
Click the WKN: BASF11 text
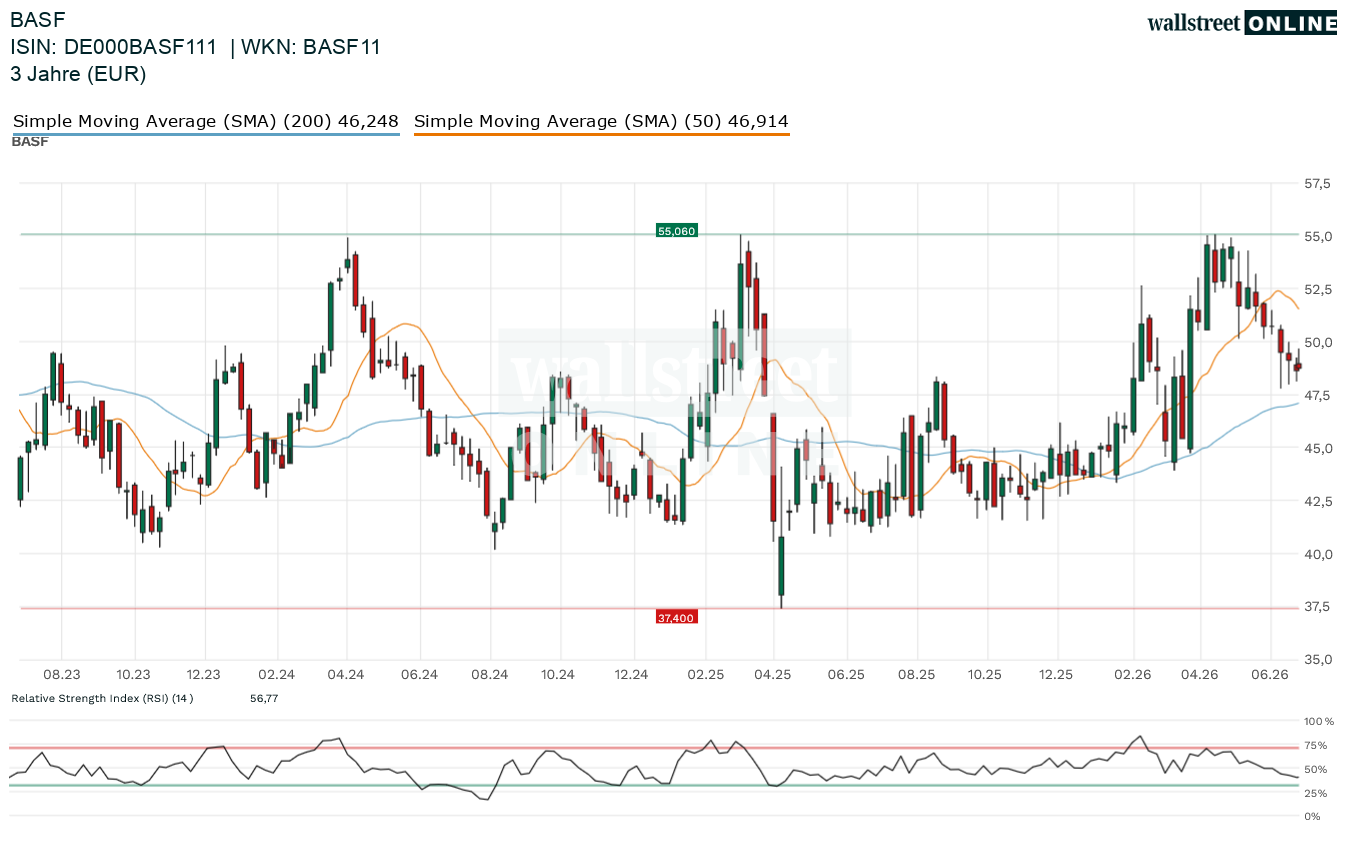[x=312, y=47]
